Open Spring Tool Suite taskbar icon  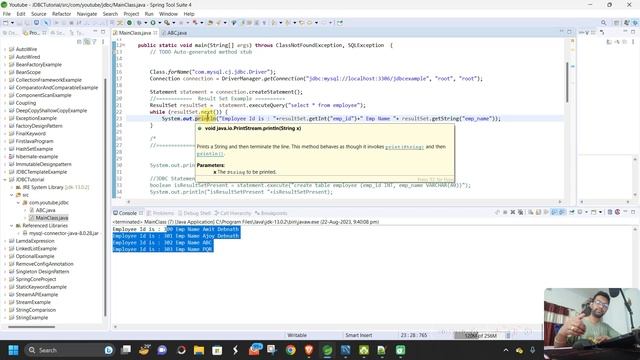point(327,350)
